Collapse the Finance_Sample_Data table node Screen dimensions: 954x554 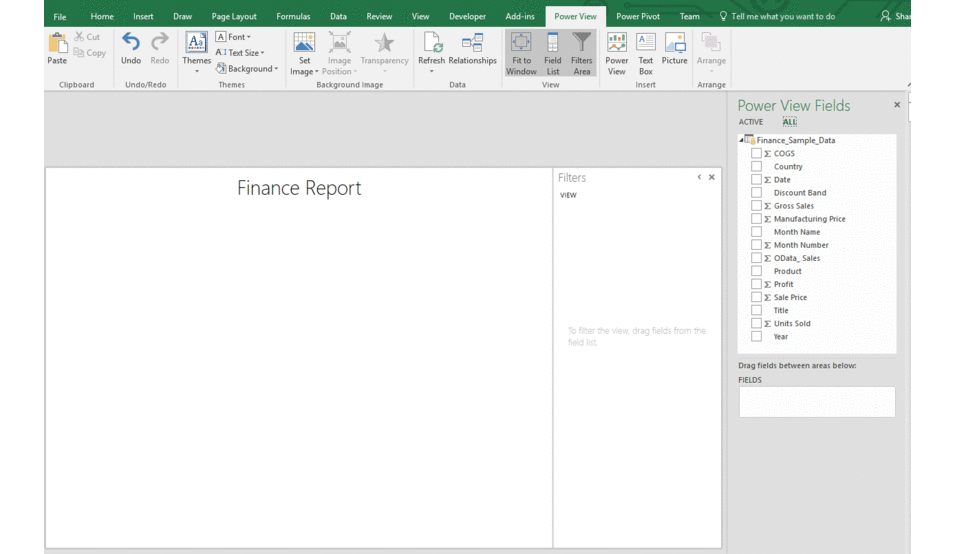742,140
